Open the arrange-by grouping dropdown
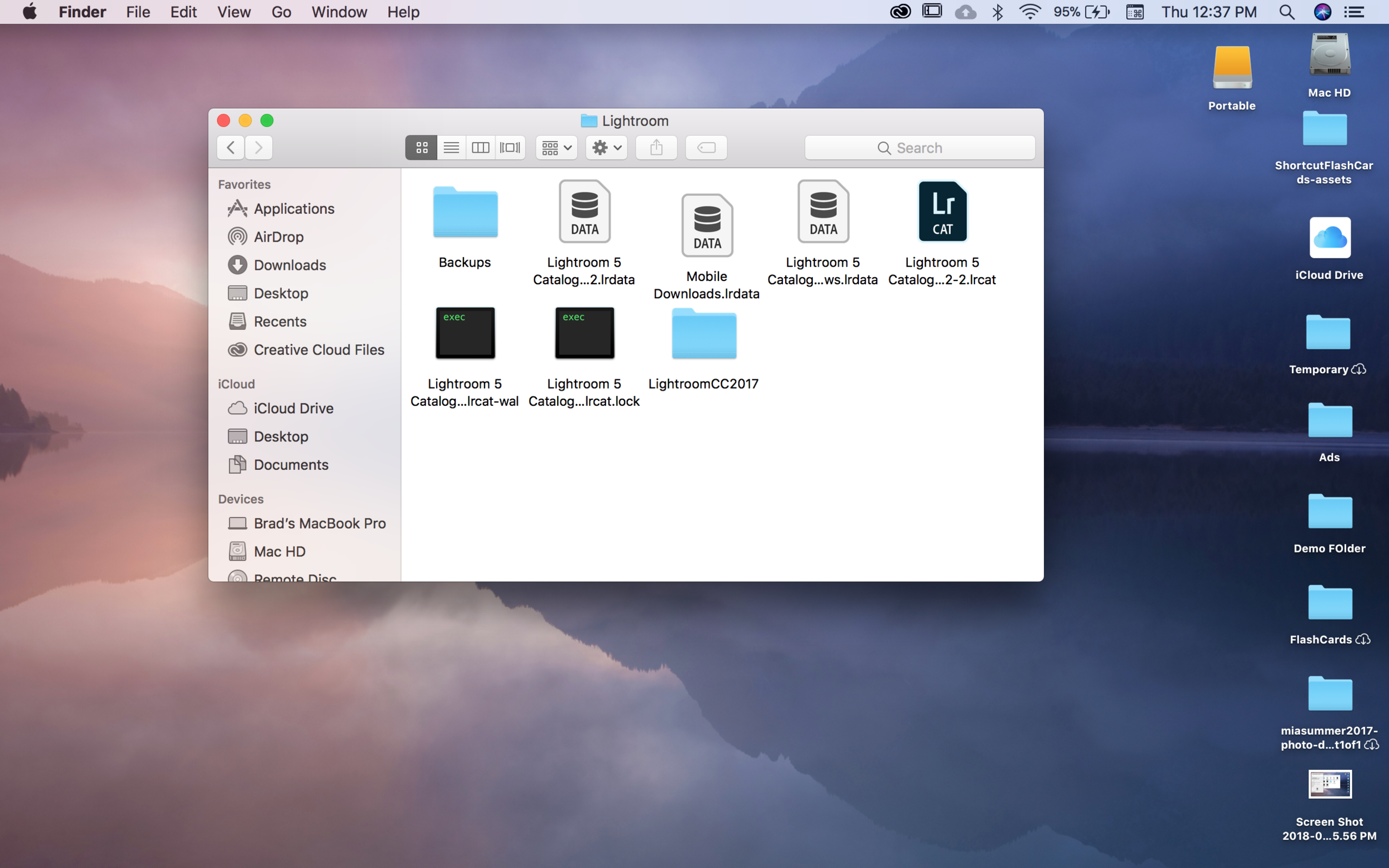Viewport: 1389px width, 868px height. [x=556, y=148]
